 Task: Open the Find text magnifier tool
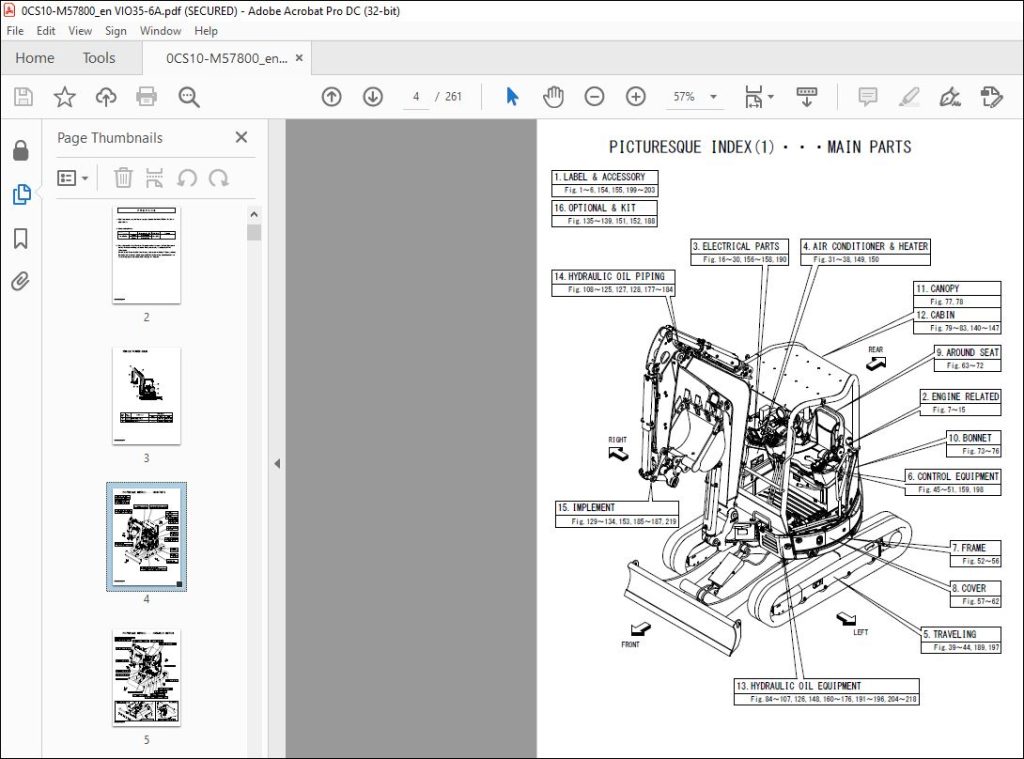coord(189,97)
